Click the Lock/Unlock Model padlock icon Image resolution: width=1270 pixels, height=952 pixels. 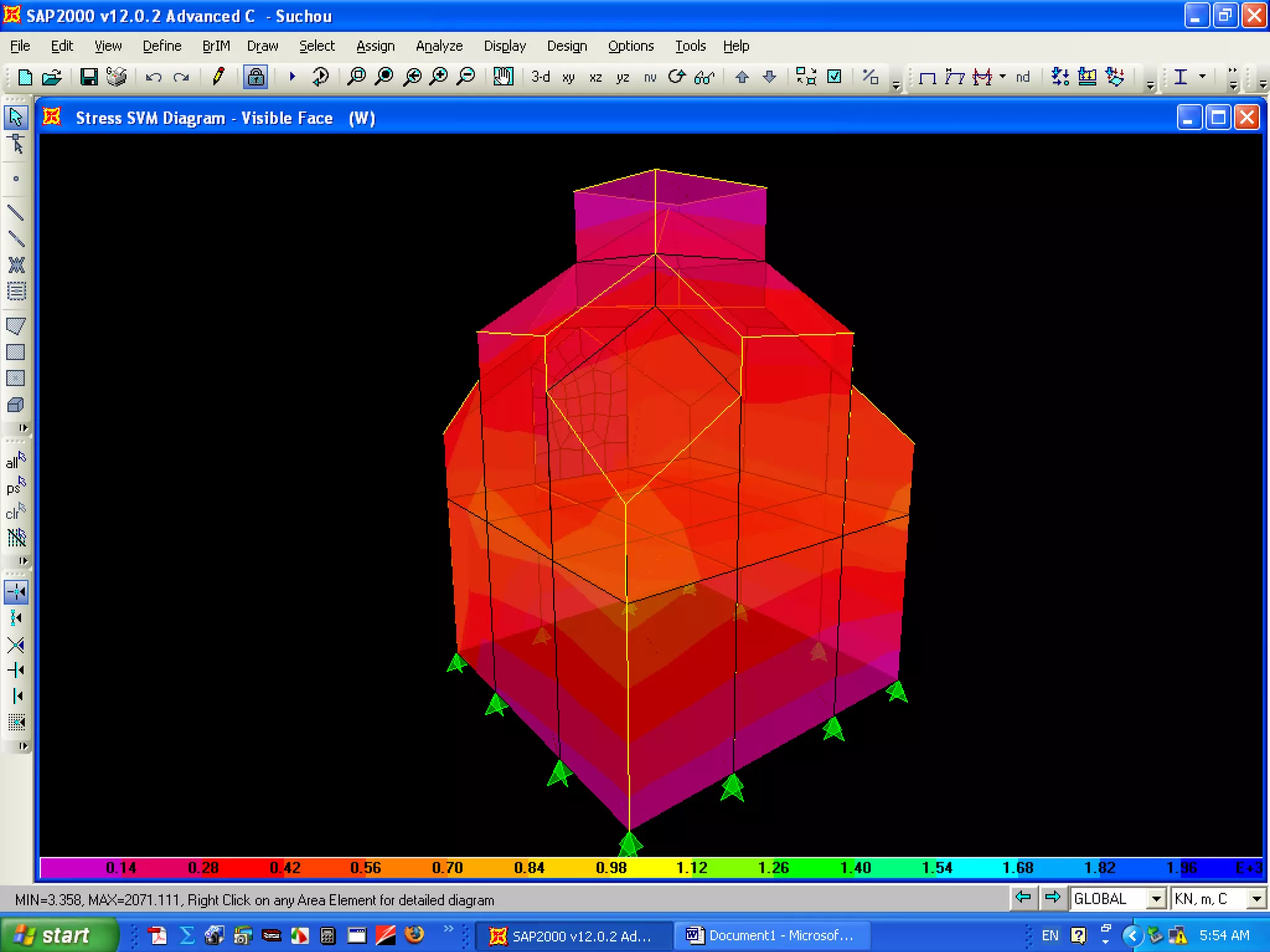[255, 77]
